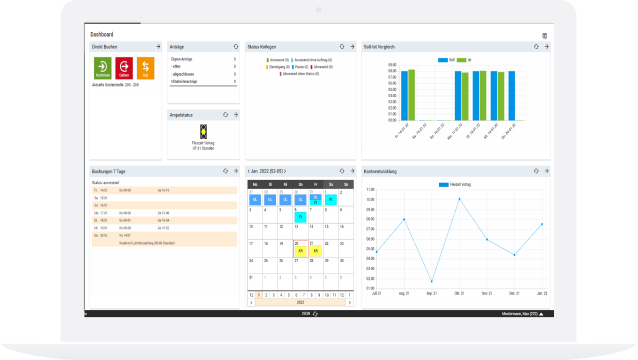The height and width of the screenshot is (360, 638).
Task: Toggle the Soll series in bar chart legend
Action: 446,60
